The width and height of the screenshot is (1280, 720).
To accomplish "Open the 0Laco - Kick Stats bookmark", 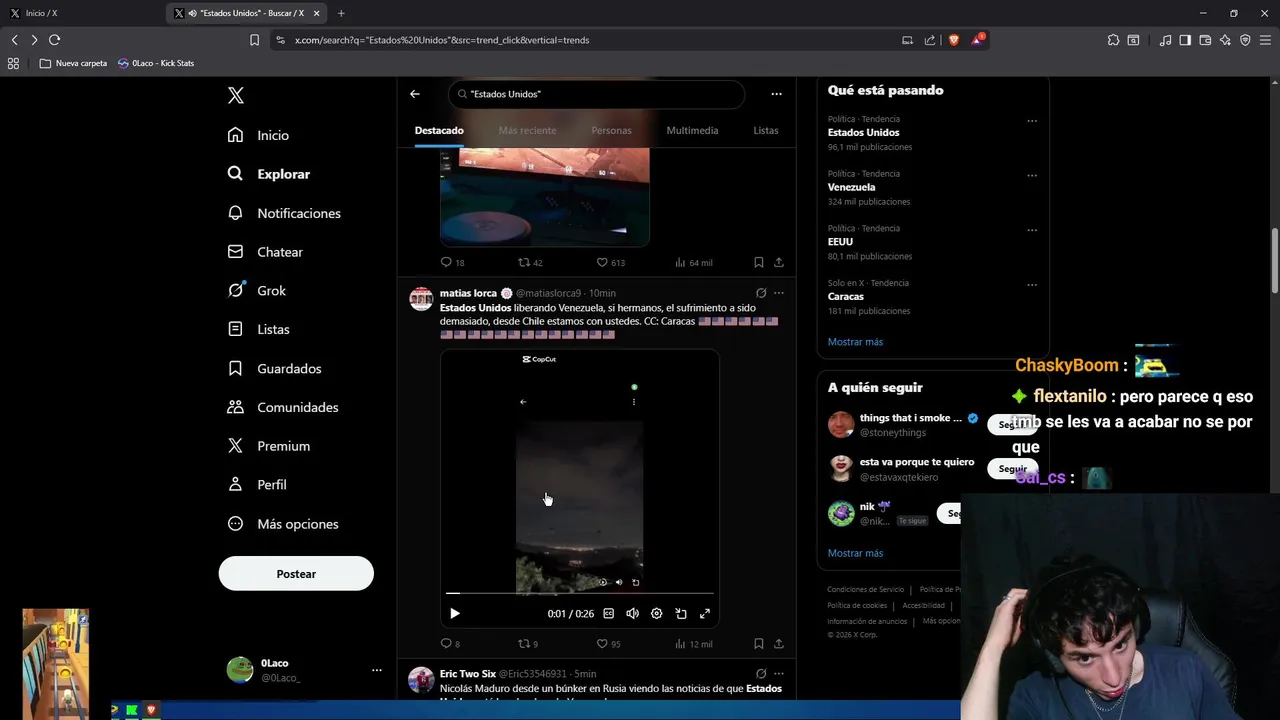I will click(155, 63).
